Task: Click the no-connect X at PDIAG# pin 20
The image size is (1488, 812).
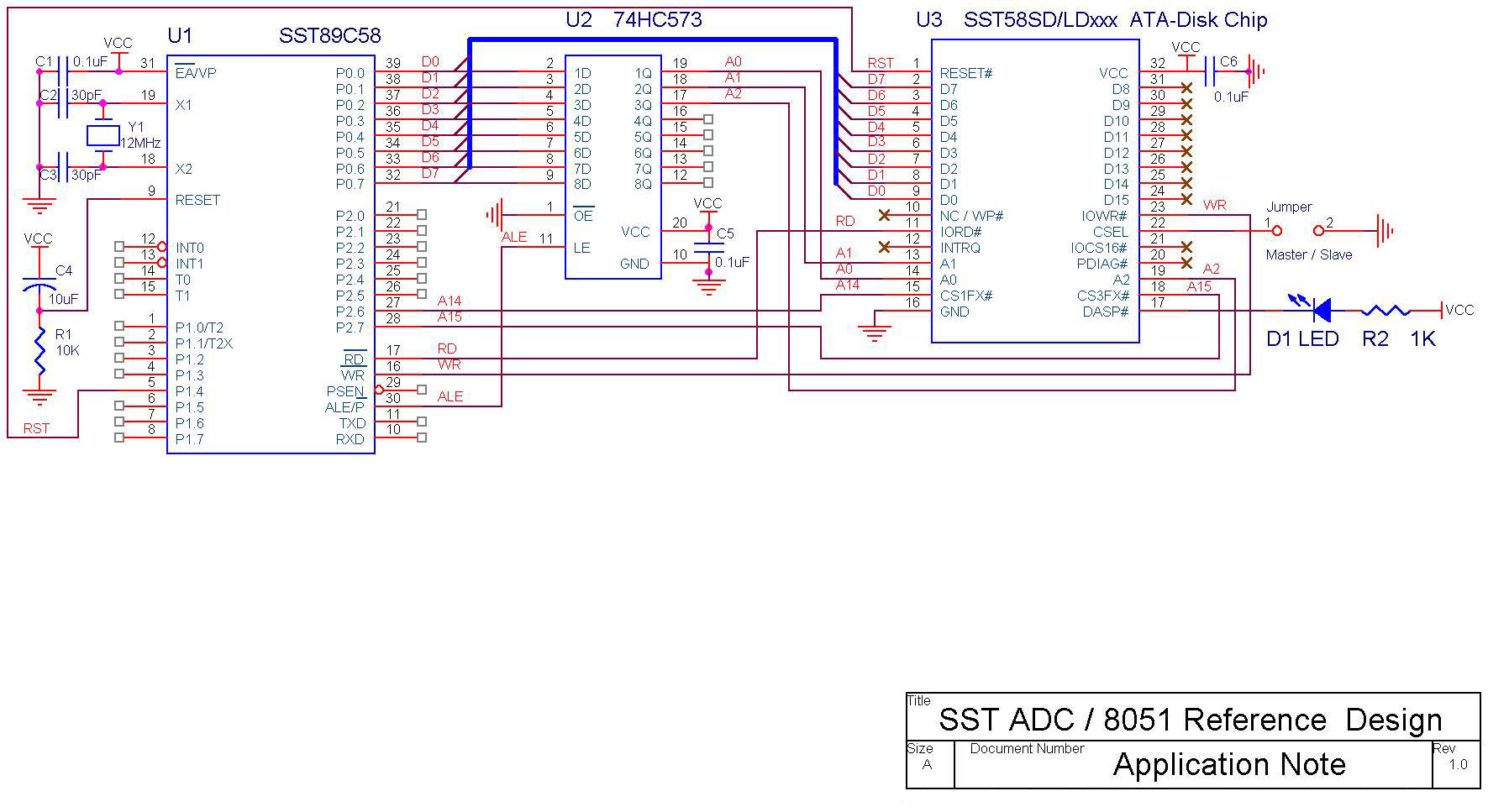Action: coord(1186,263)
